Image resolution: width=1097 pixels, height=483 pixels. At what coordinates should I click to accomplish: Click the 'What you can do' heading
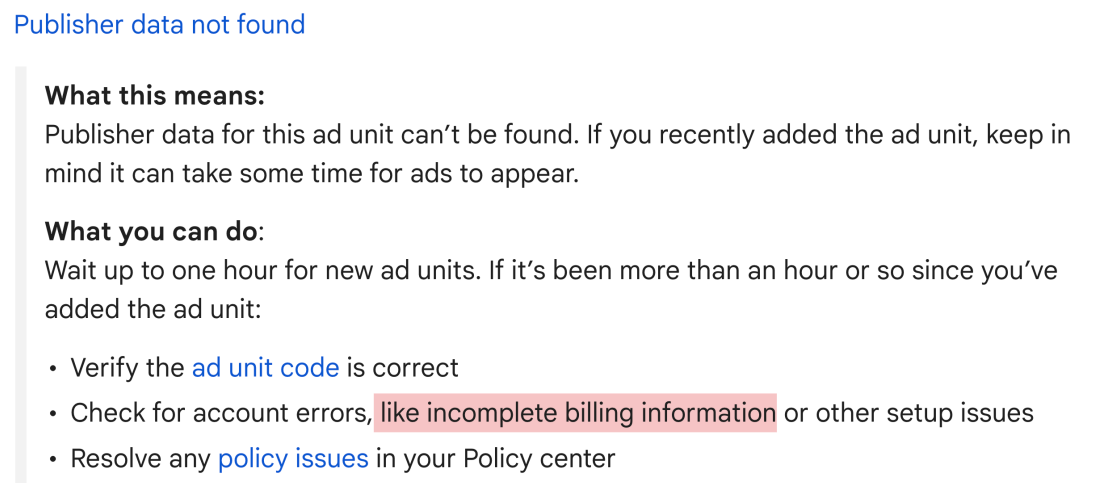151,231
